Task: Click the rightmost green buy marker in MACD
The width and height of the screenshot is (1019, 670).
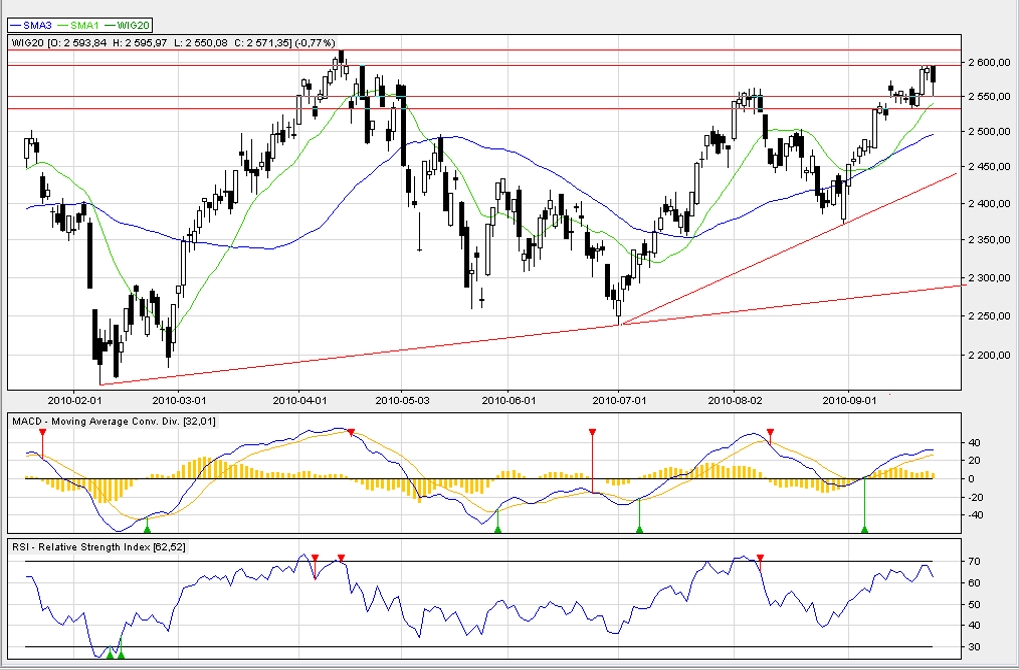Action: (x=865, y=528)
